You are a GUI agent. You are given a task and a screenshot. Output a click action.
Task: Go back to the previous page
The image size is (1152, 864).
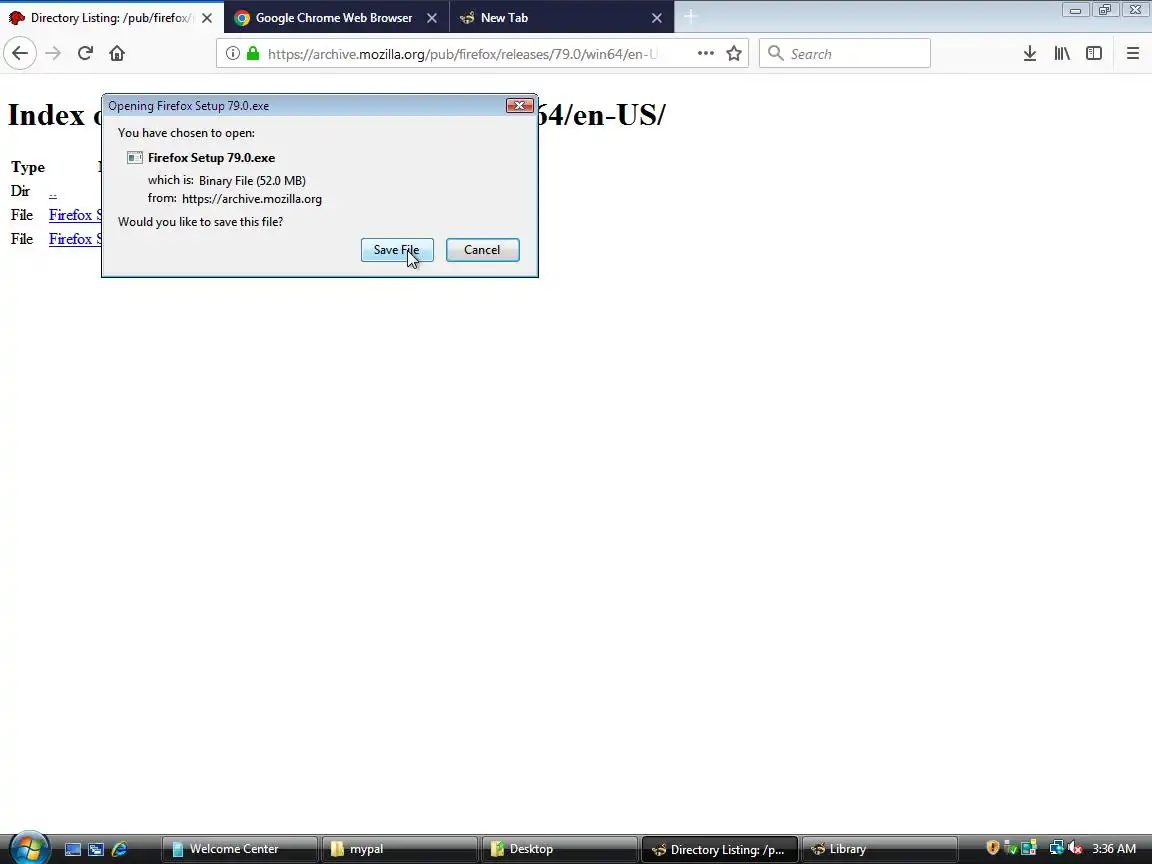(x=20, y=53)
